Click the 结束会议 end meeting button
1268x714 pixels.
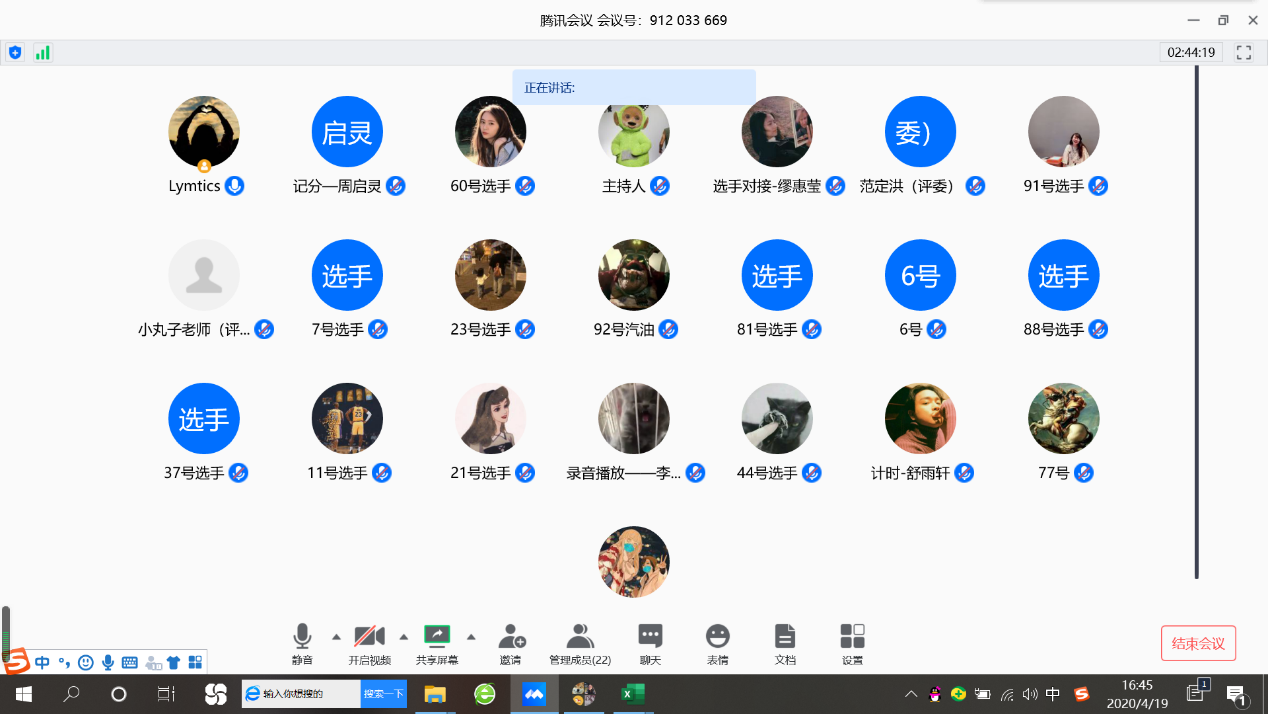(x=1198, y=643)
